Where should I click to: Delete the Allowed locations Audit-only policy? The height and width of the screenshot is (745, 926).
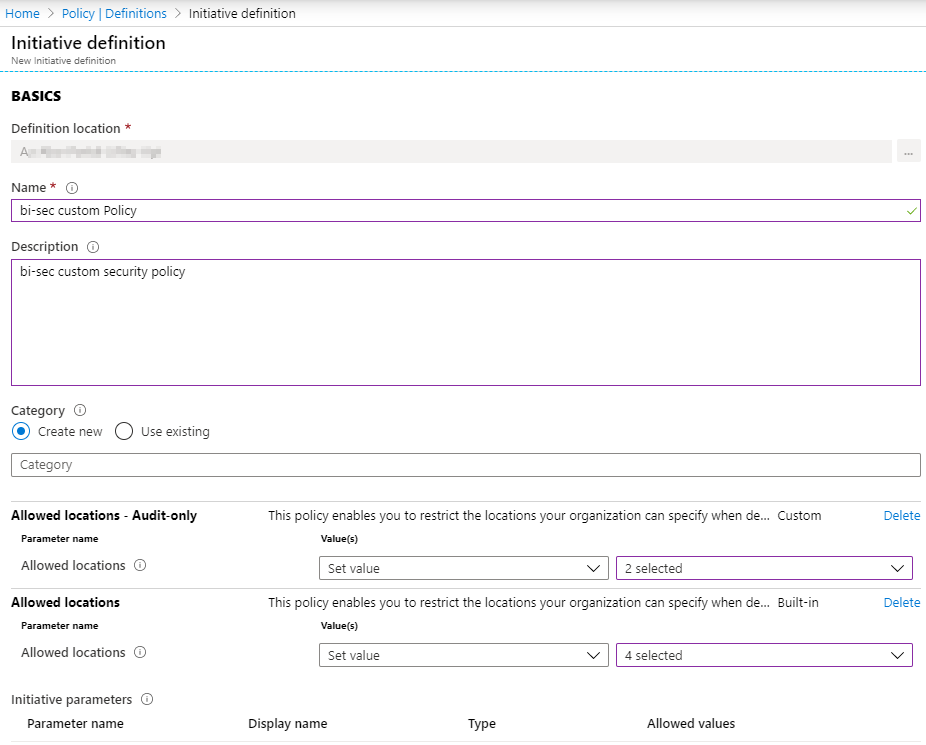point(901,515)
